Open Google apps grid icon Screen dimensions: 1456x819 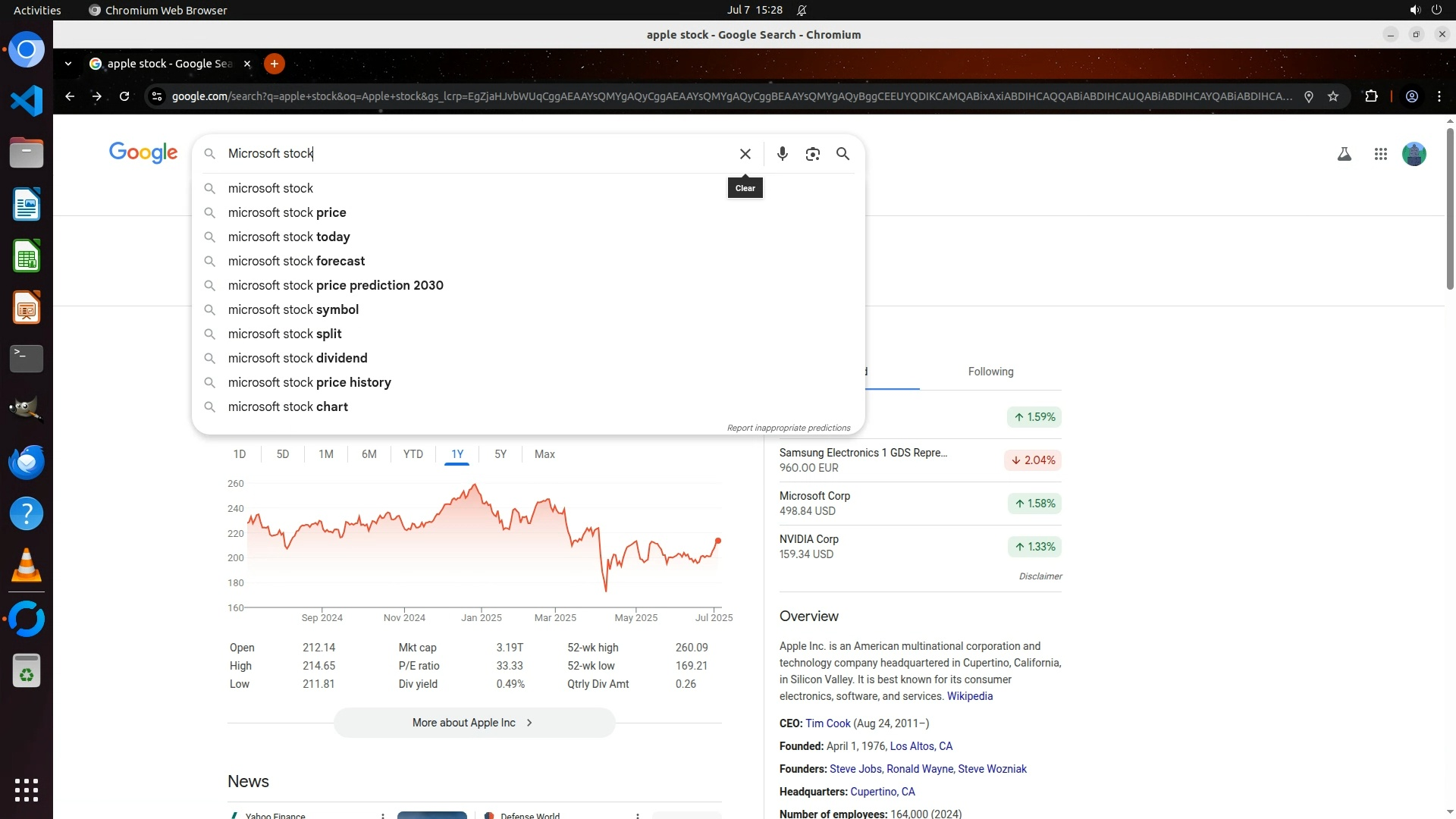pos(1380,154)
